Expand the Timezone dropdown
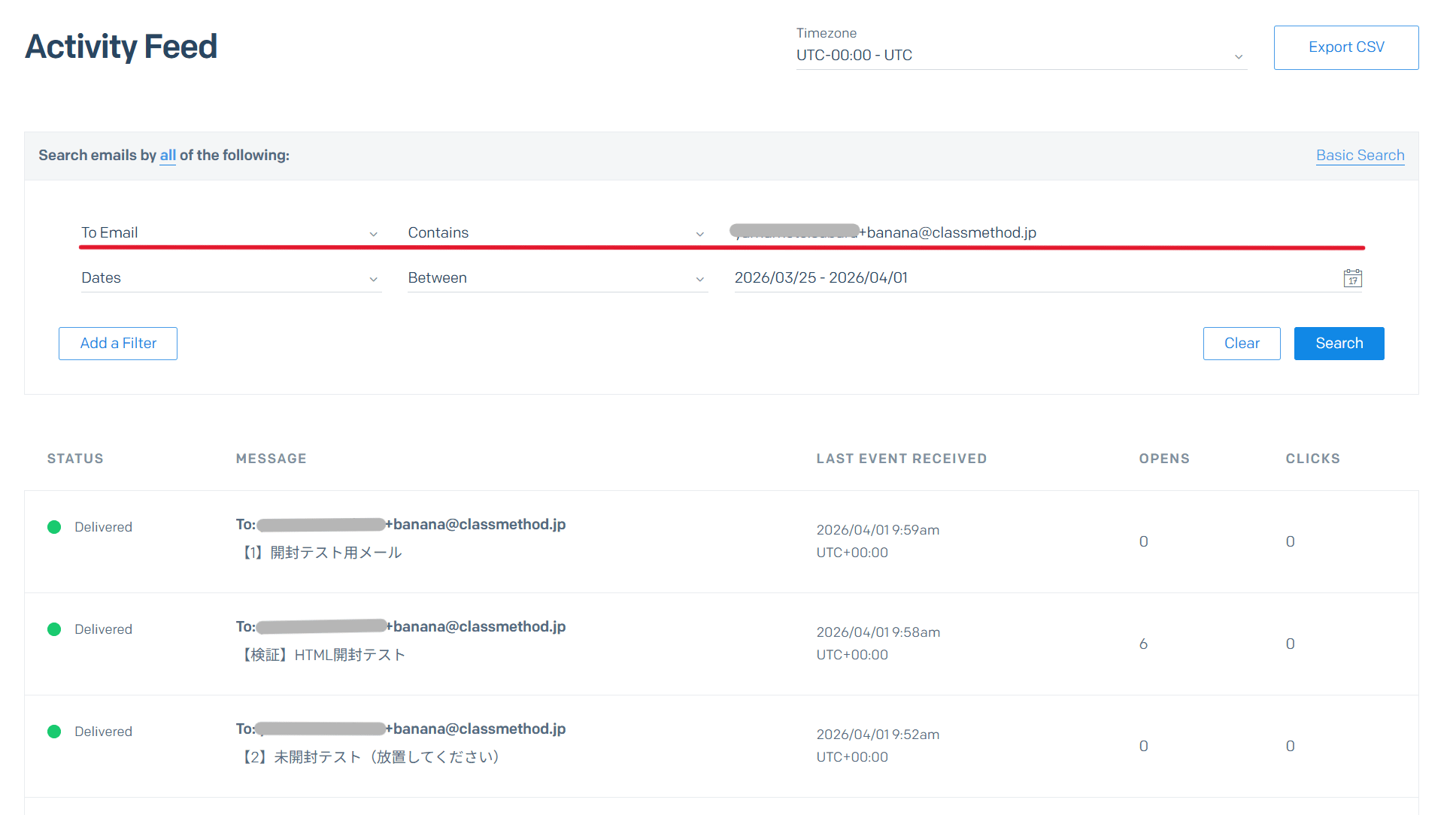Screen dimensions: 1456x815 pos(1021,56)
